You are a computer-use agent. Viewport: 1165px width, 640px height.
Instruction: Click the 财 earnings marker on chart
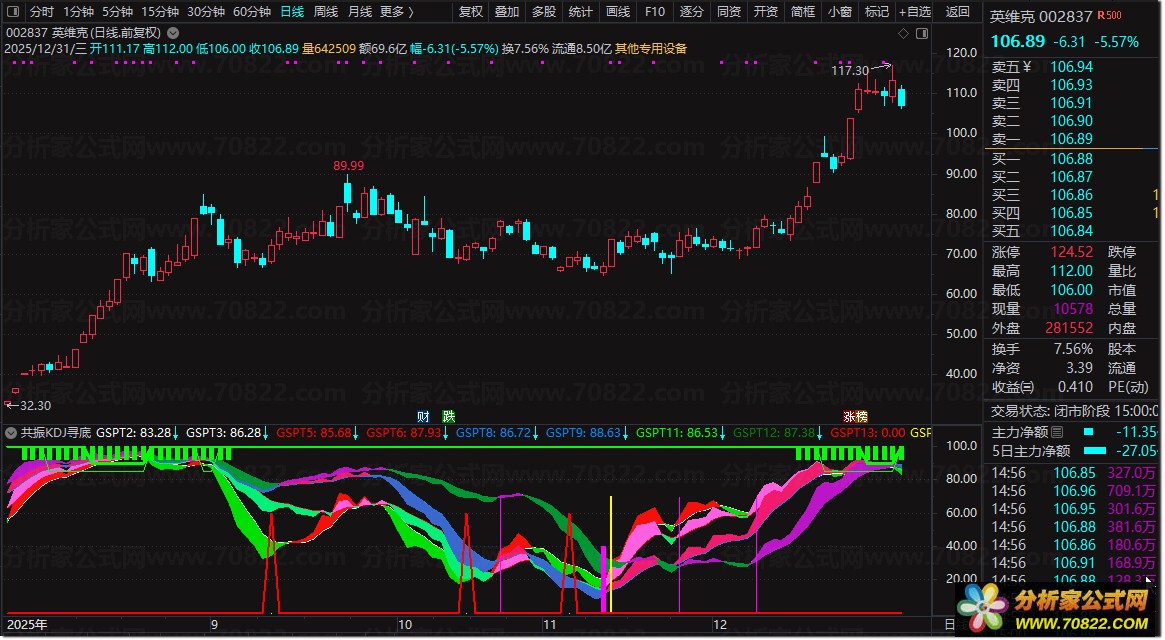tap(423, 416)
